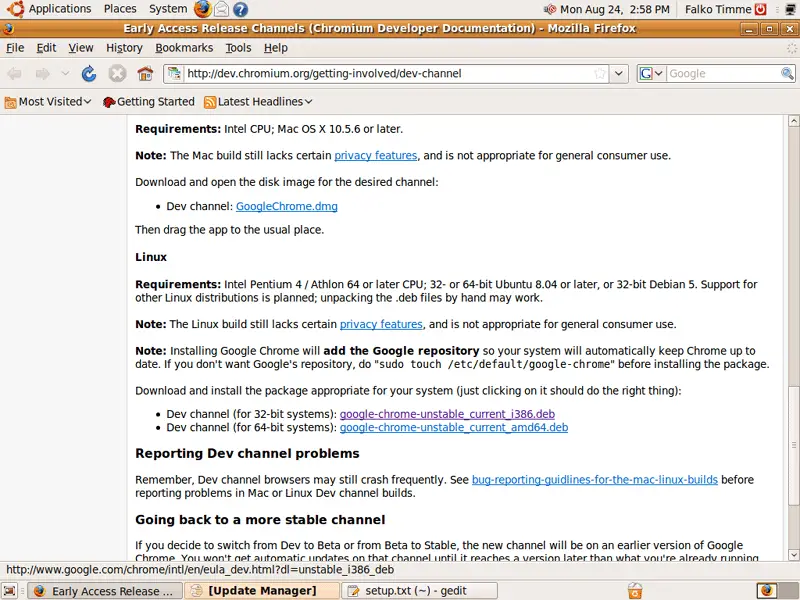Switch to the setup.txt gedit taskbar window

419,591
